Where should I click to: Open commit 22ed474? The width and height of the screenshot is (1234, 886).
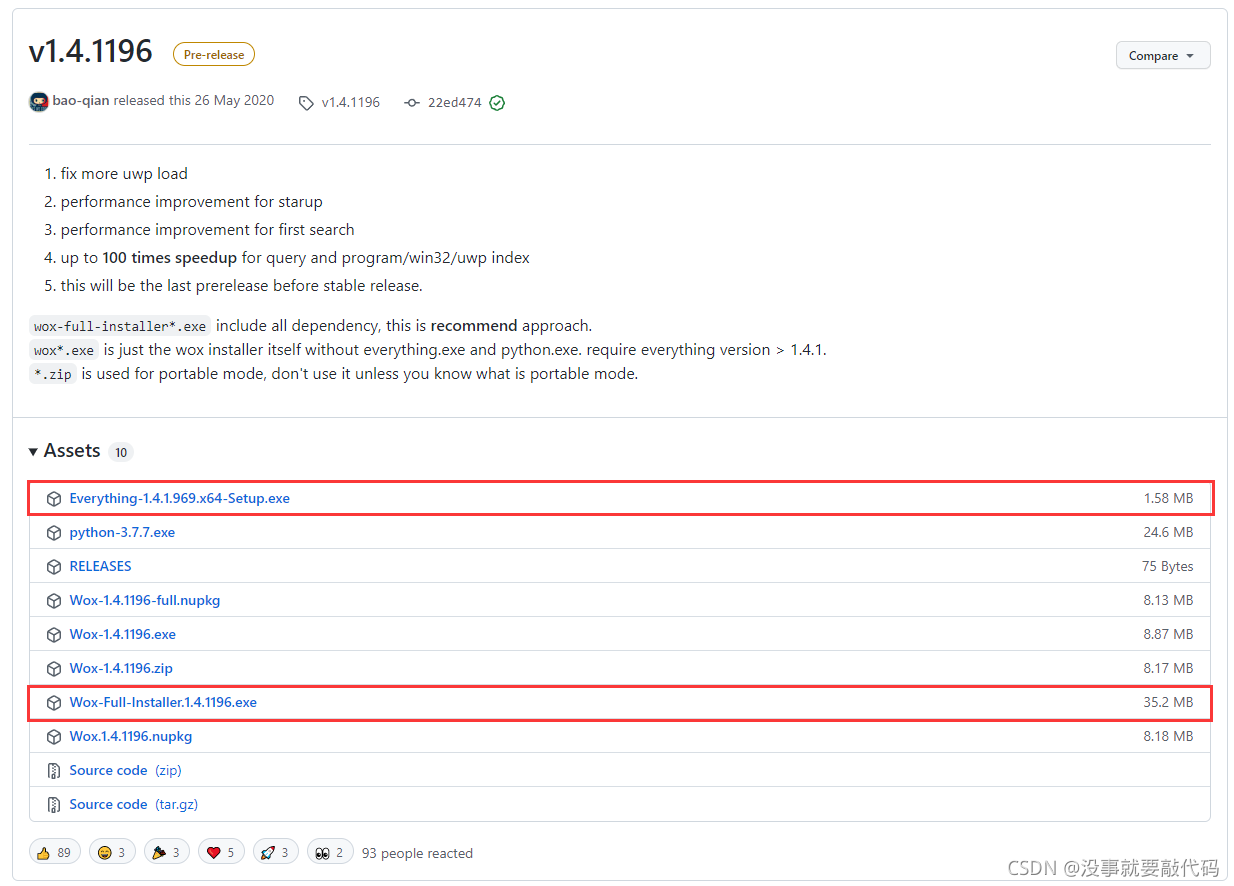point(455,102)
